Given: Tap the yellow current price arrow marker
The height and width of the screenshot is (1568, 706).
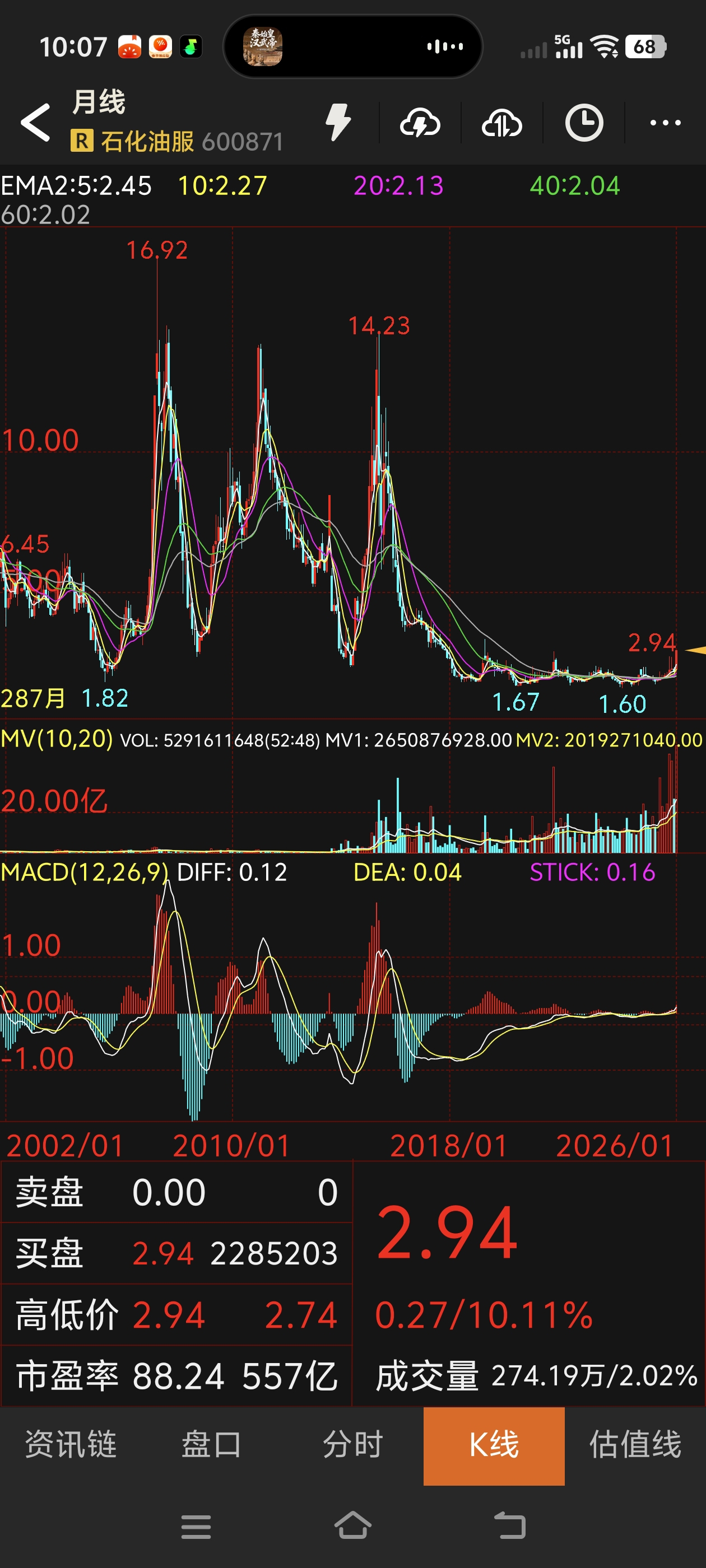Looking at the screenshot, I should point(695,650).
